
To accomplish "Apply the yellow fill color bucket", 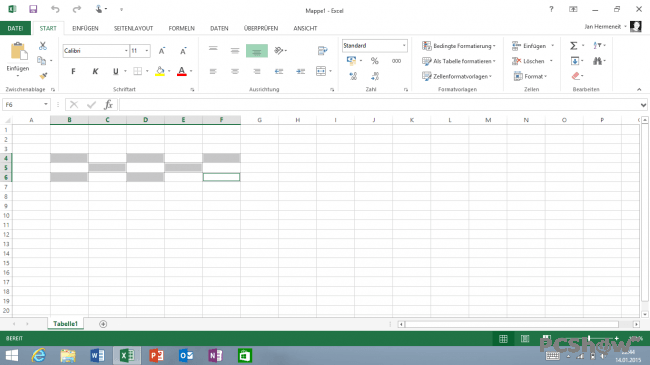I will (x=160, y=71).
